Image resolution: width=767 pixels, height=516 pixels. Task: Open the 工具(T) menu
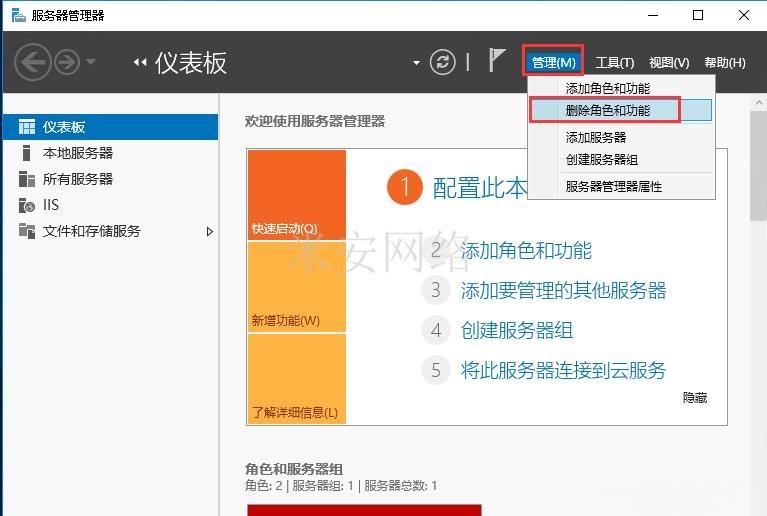pos(615,63)
